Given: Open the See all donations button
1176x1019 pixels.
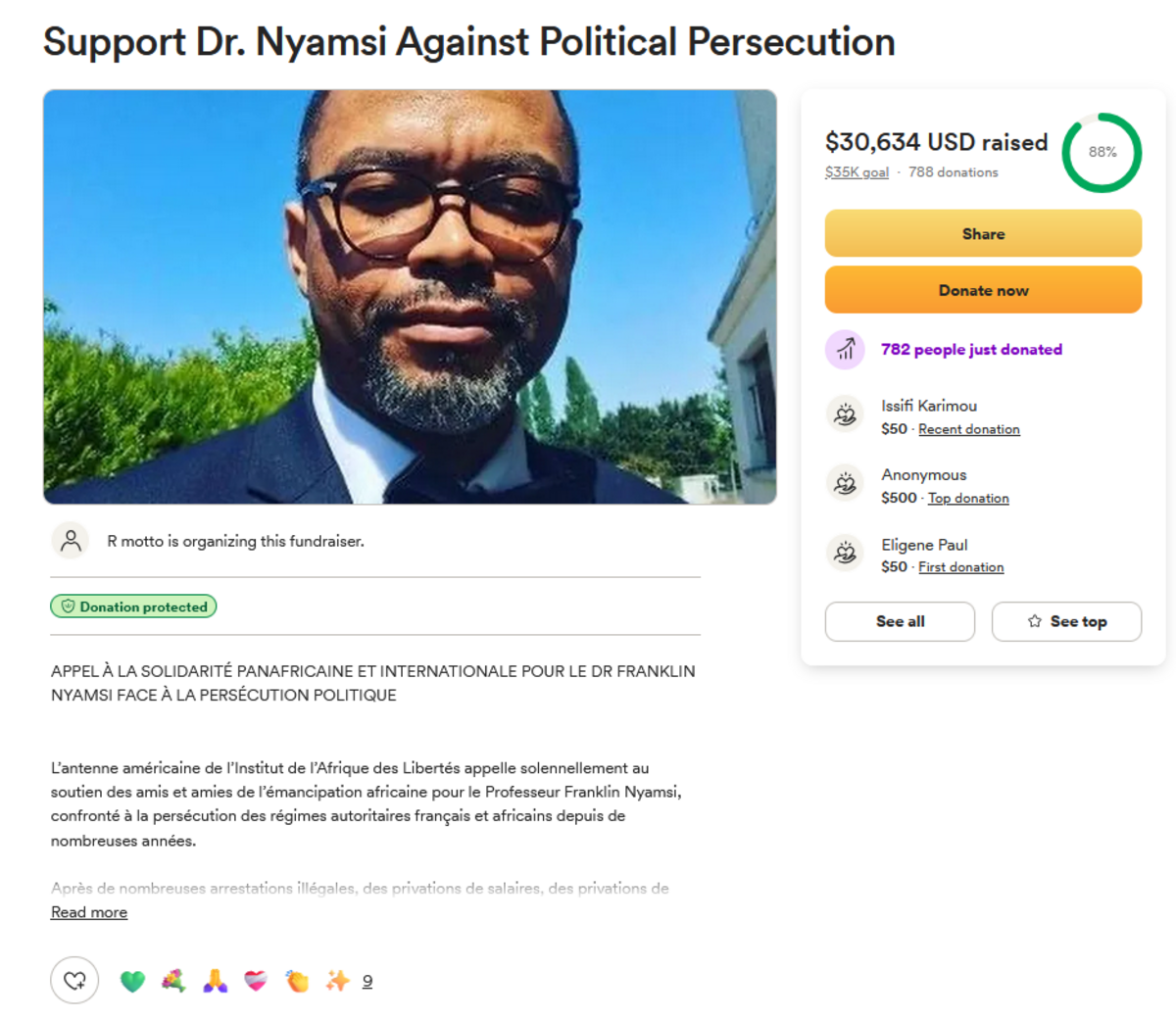Looking at the screenshot, I should [900, 621].
